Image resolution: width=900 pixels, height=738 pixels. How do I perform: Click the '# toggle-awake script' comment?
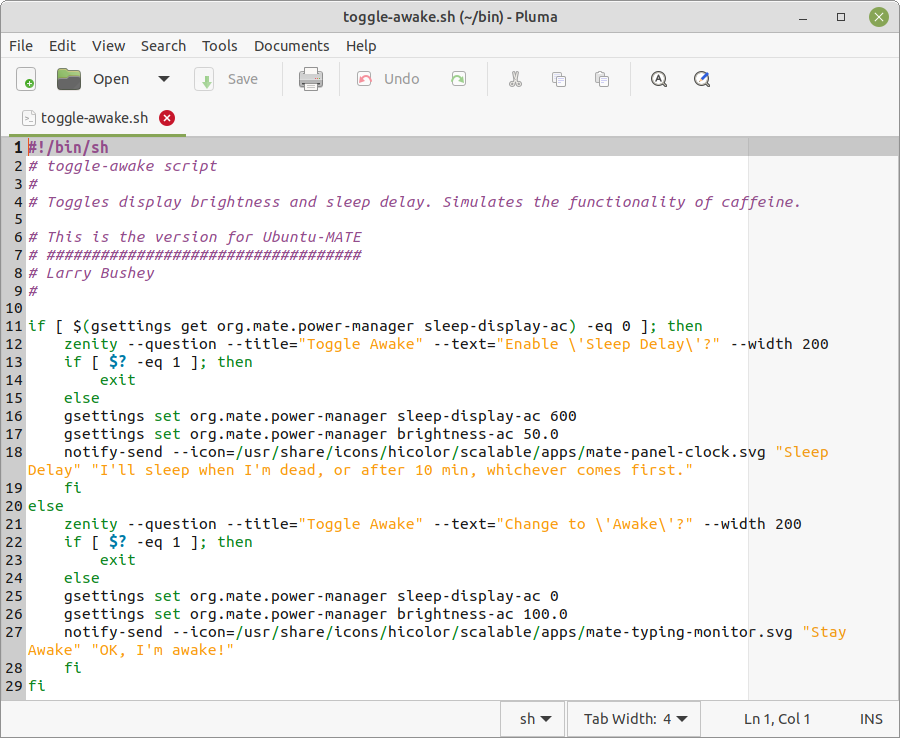pyautogui.click(x=123, y=166)
